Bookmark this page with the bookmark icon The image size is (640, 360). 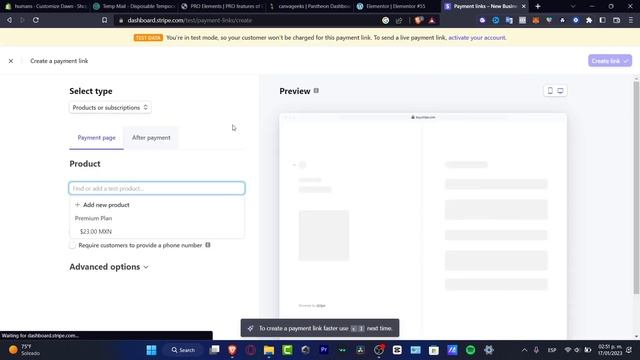tap(104, 20)
